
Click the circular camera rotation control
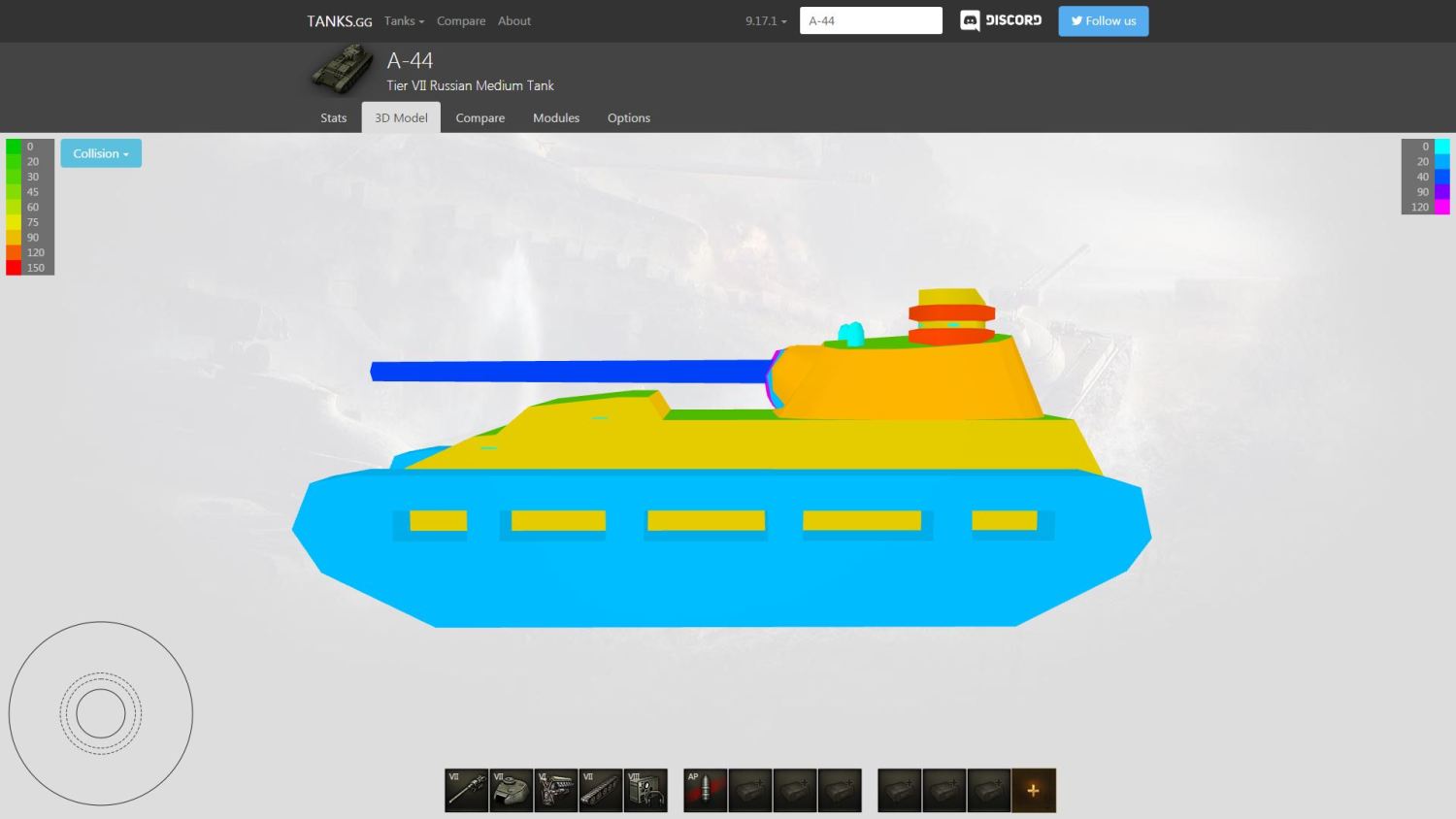point(101,713)
